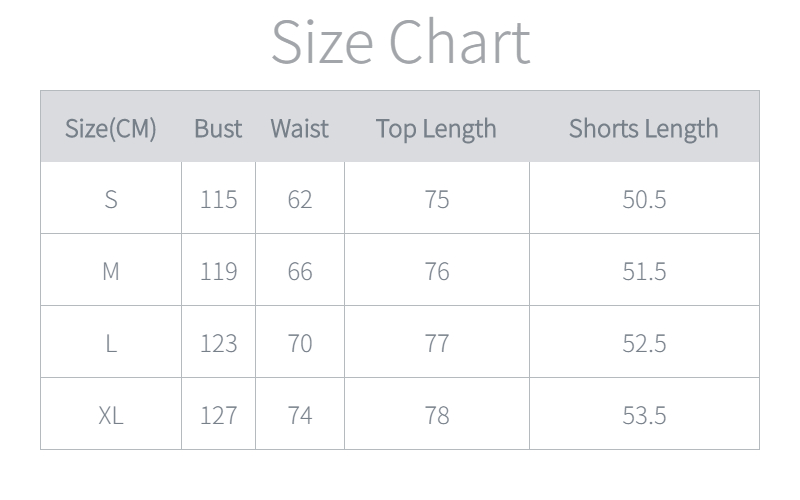Select the L size row label
Viewport: 800px width, 500px height.
click(111, 343)
